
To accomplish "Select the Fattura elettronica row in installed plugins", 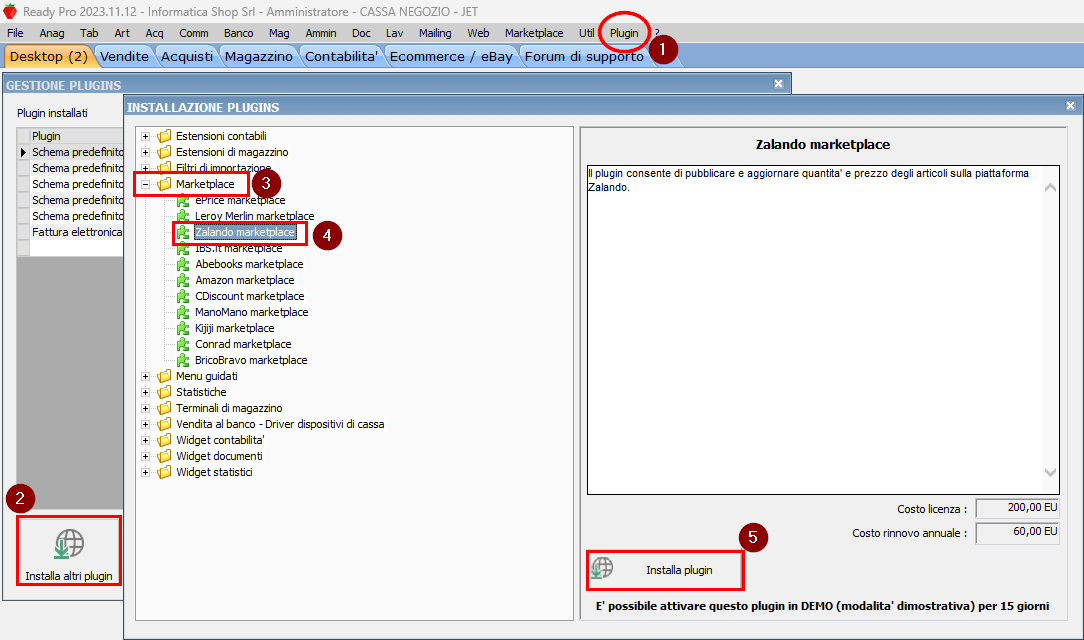I will [77, 232].
